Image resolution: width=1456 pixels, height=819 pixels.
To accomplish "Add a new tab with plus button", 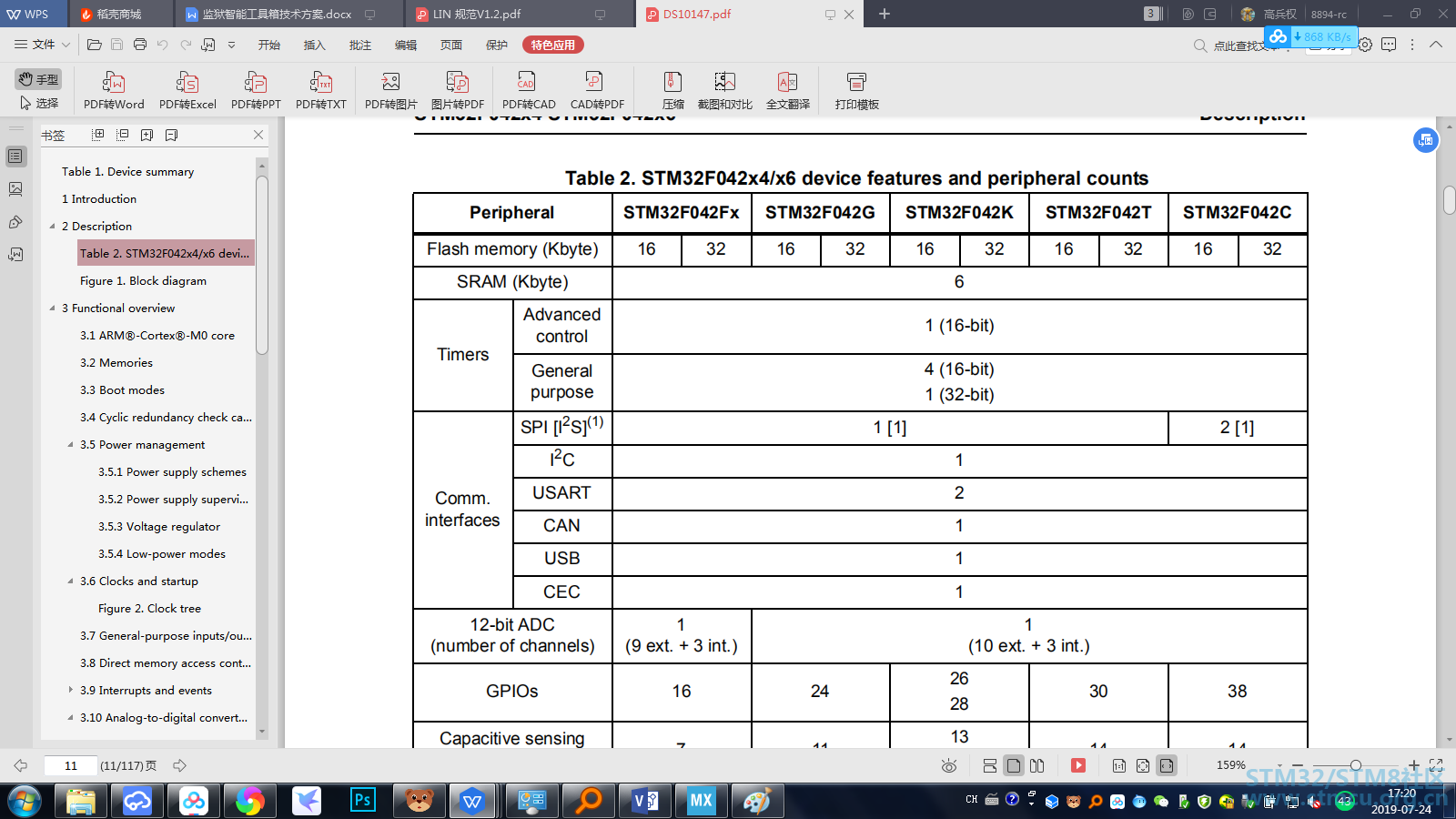I will click(885, 14).
